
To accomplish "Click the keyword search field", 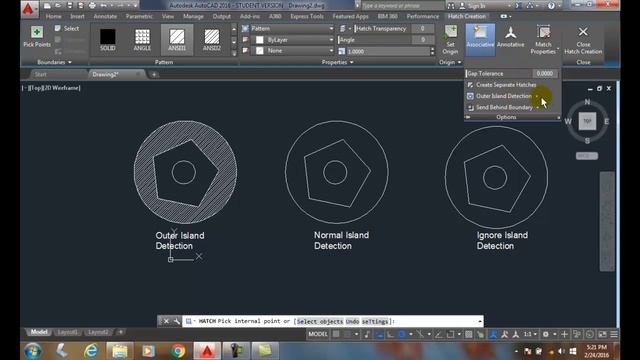I will (402, 6).
